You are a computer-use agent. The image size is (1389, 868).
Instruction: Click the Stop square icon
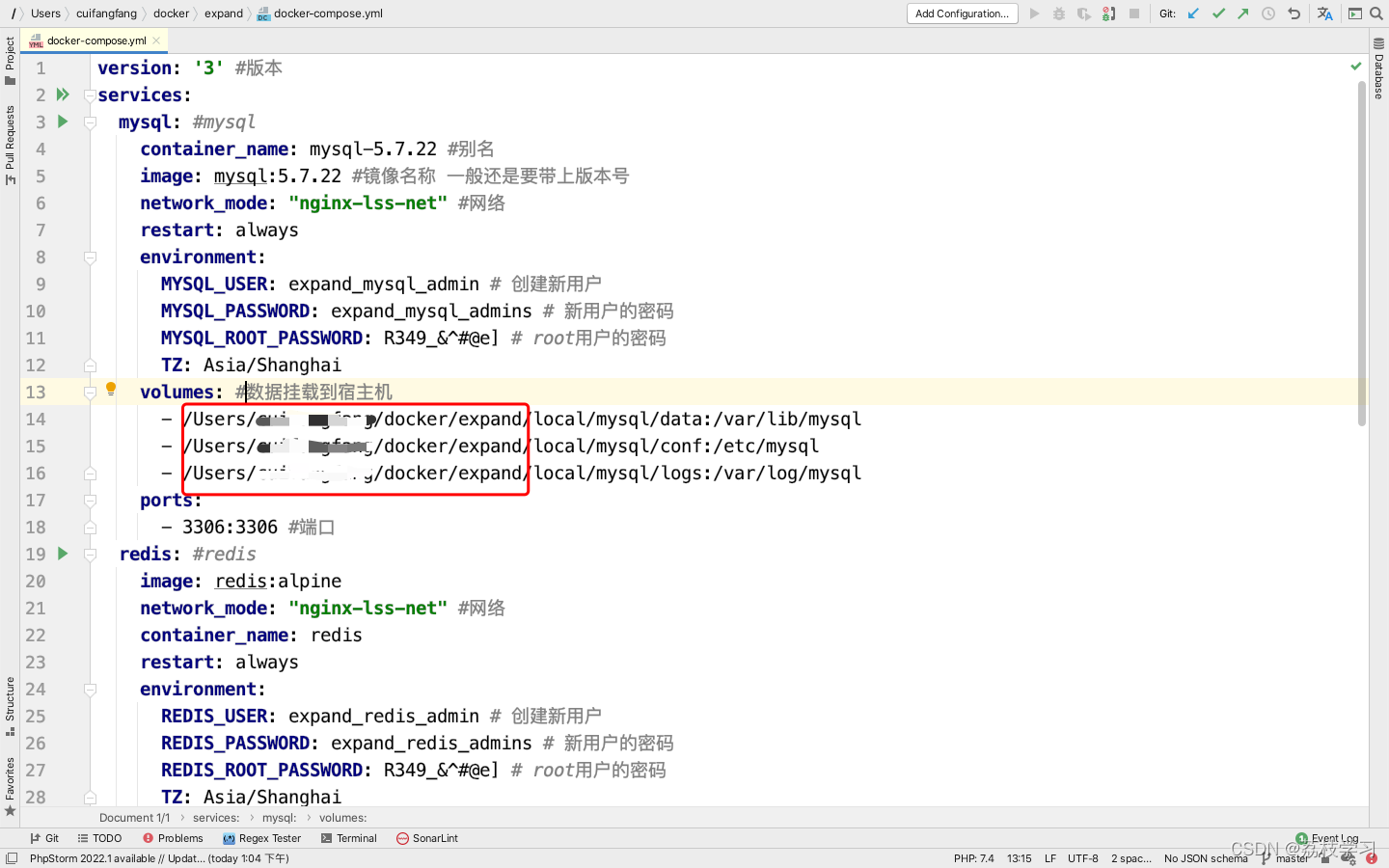pyautogui.click(x=1134, y=14)
